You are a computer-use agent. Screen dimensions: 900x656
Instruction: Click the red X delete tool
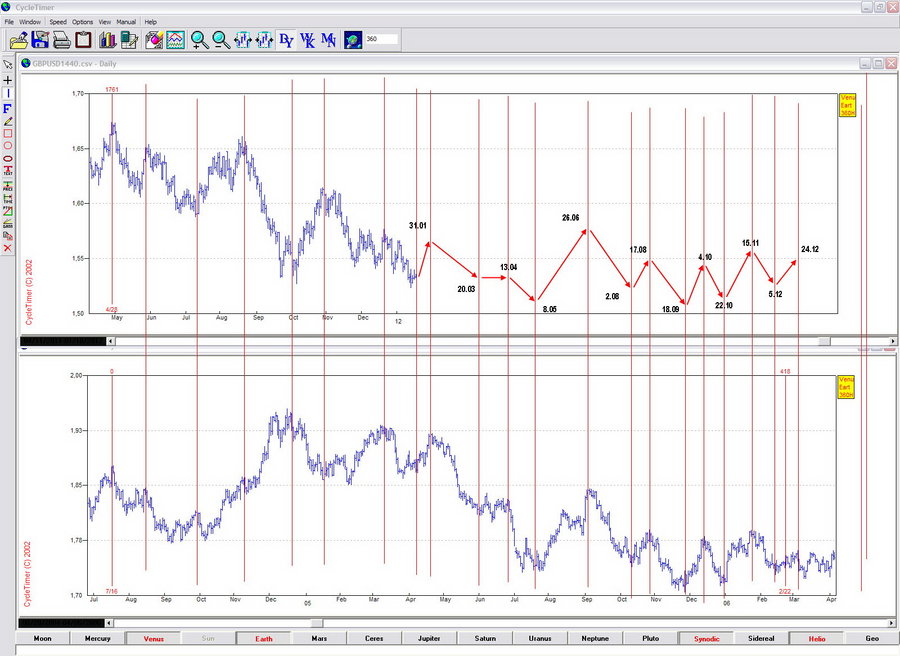click(x=8, y=247)
